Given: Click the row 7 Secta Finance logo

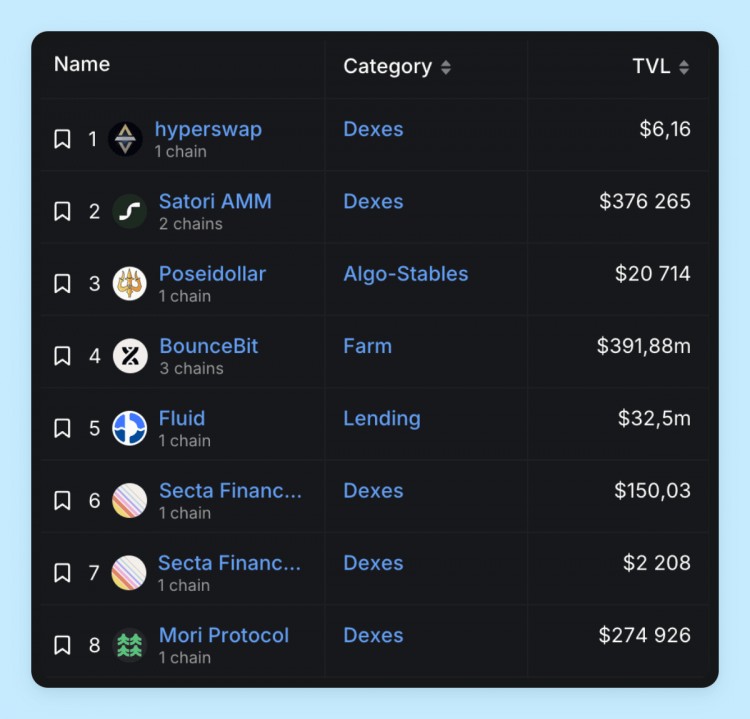Looking at the screenshot, I should pos(129,572).
